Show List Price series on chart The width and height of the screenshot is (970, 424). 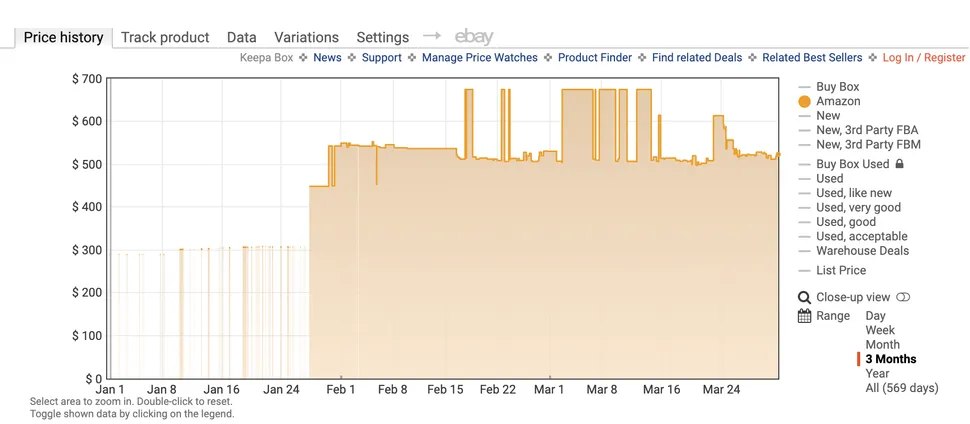click(840, 271)
